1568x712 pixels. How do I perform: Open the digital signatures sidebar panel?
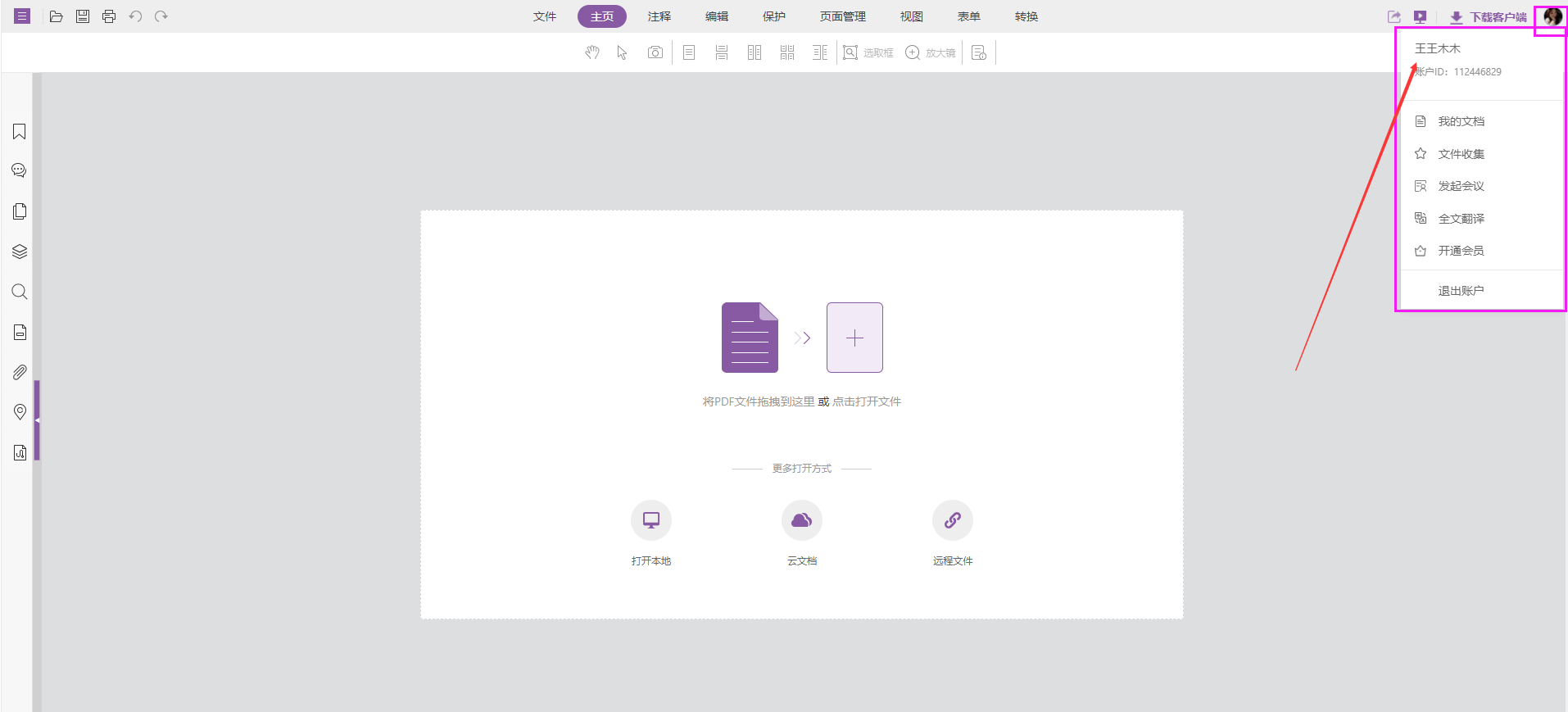point(20,452)
